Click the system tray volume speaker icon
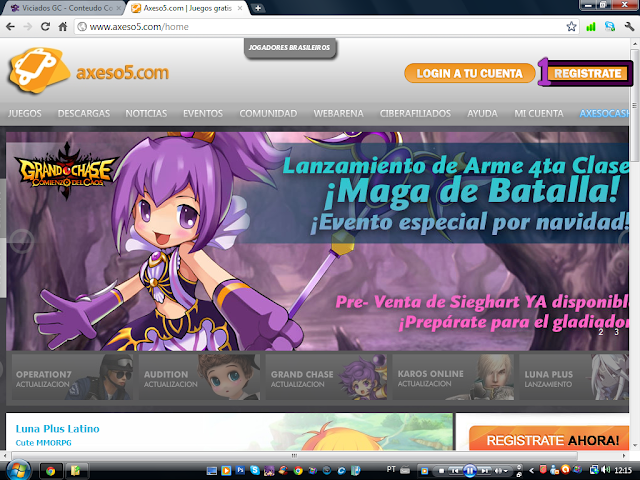The width and height of the screenshot is (640, 480). 606,470
